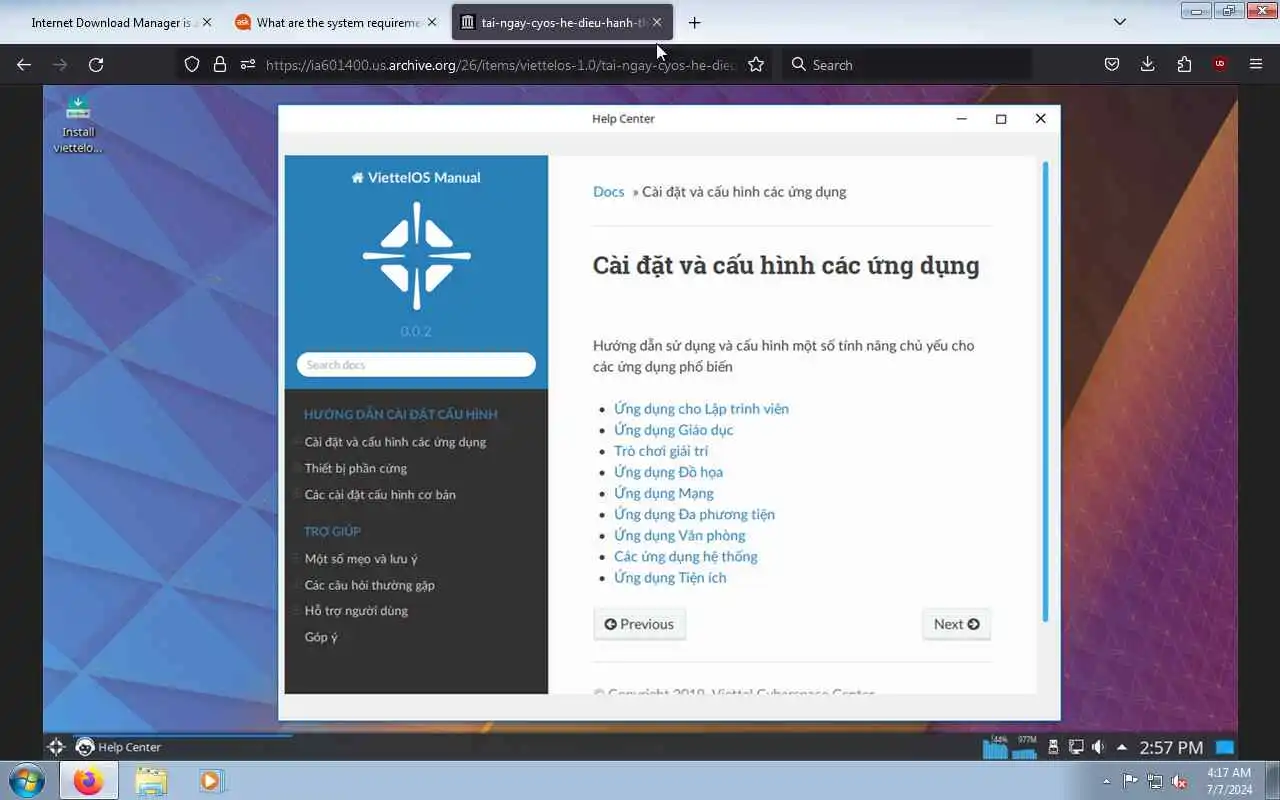
Task: Open ViettelOS network tray icon
Action: [1076, 746]
